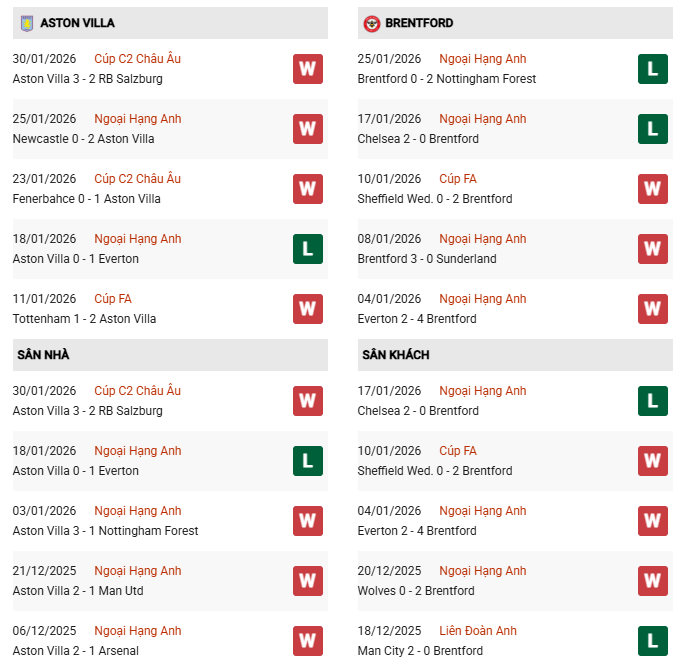This screenshot has width=680, height=667.
Task: Click the W badge beside Brentford 3 - 0 Sunderland
Action: point(652,249)
